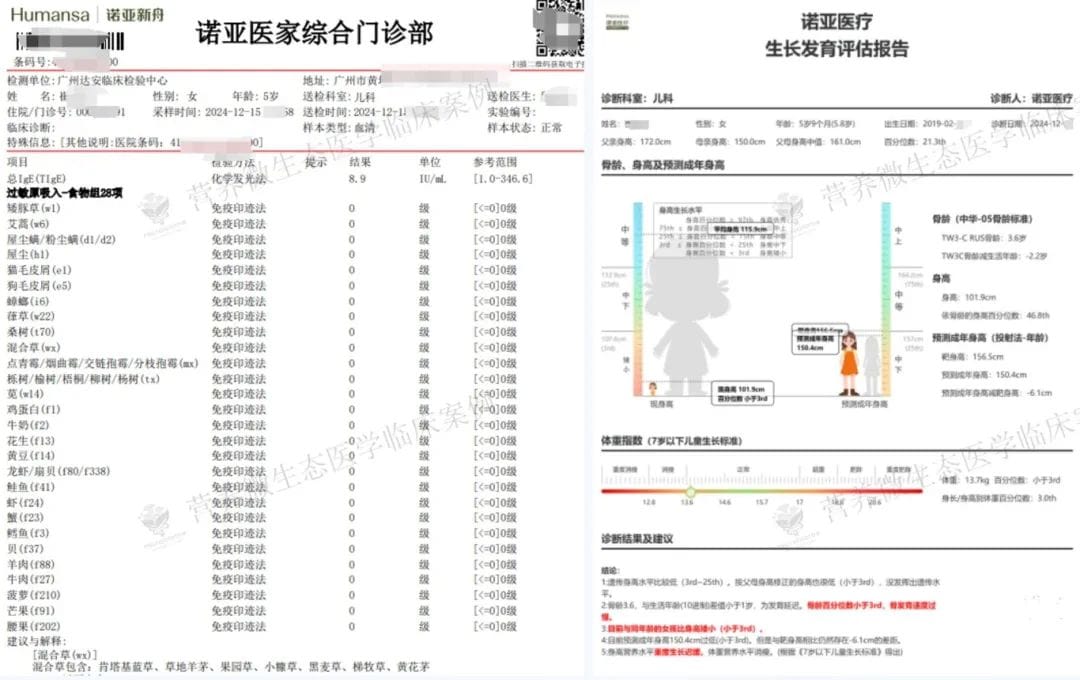Click the 牛奶(f2) row label
The image size is (1080, 680).
(28, 425)
